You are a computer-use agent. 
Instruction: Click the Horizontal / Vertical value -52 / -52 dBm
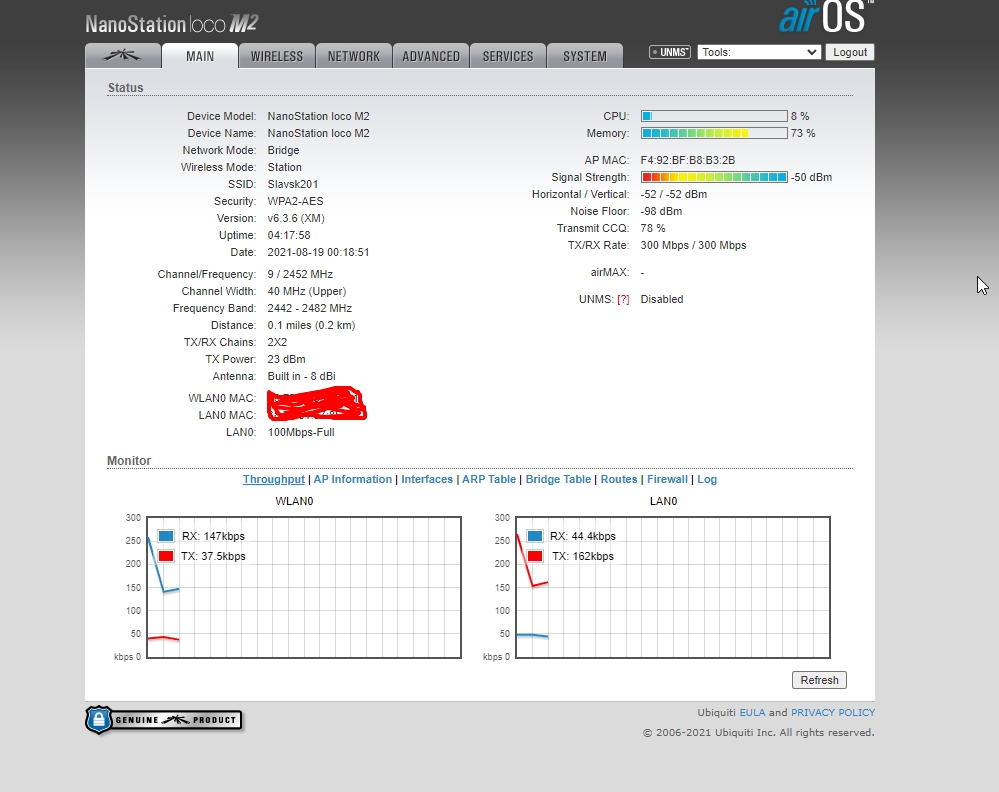tap(673, 194)
